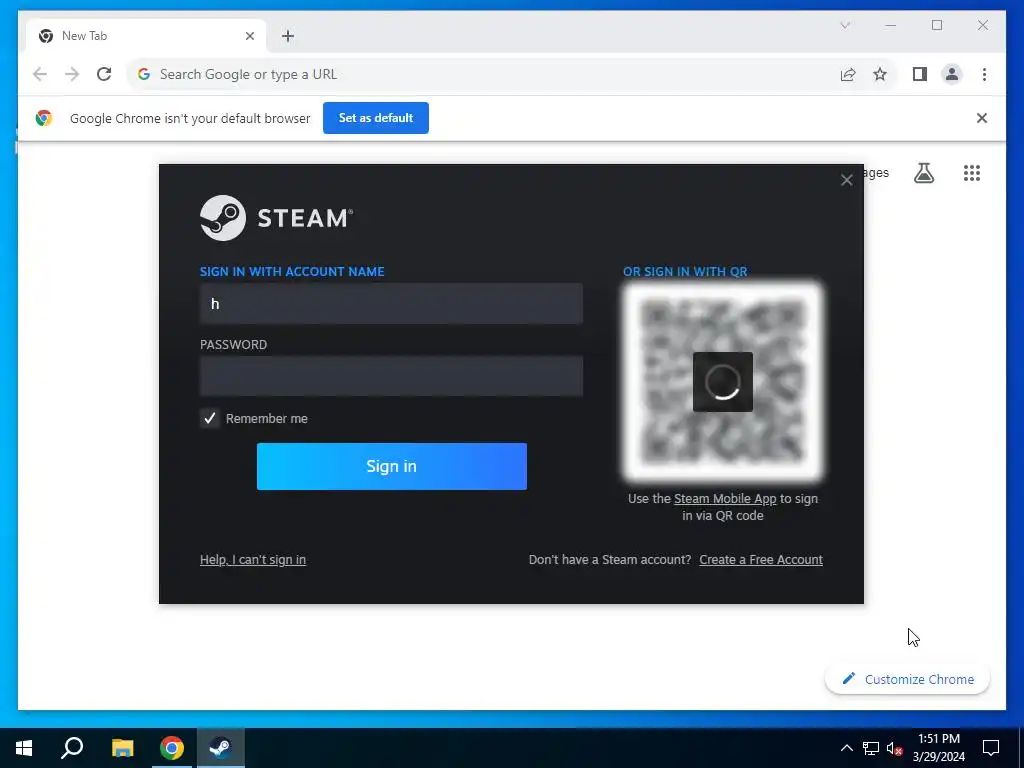Reload the page in Chrome

[x=104, y=74]
